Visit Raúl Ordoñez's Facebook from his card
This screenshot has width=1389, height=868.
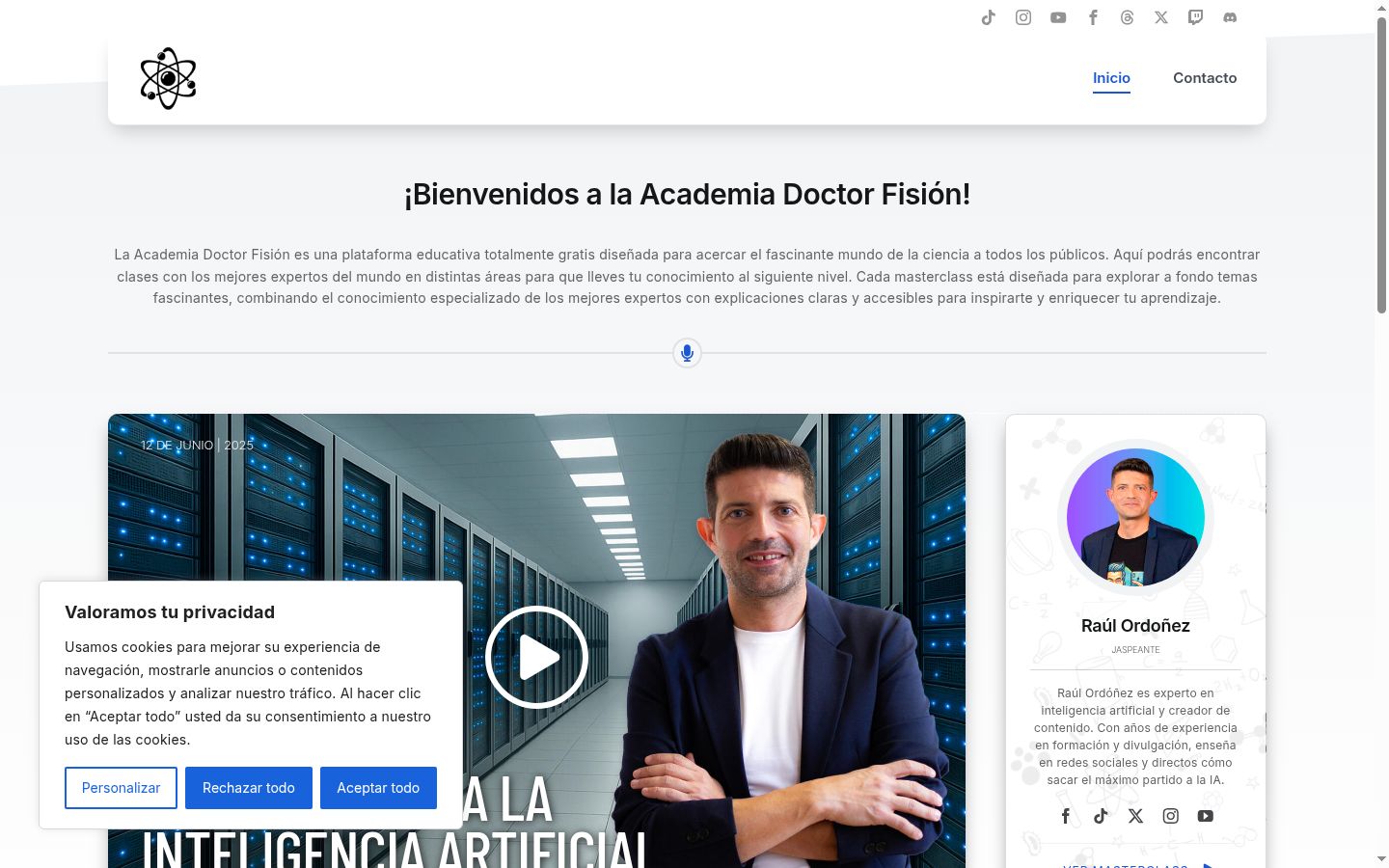click(1066, 816)
